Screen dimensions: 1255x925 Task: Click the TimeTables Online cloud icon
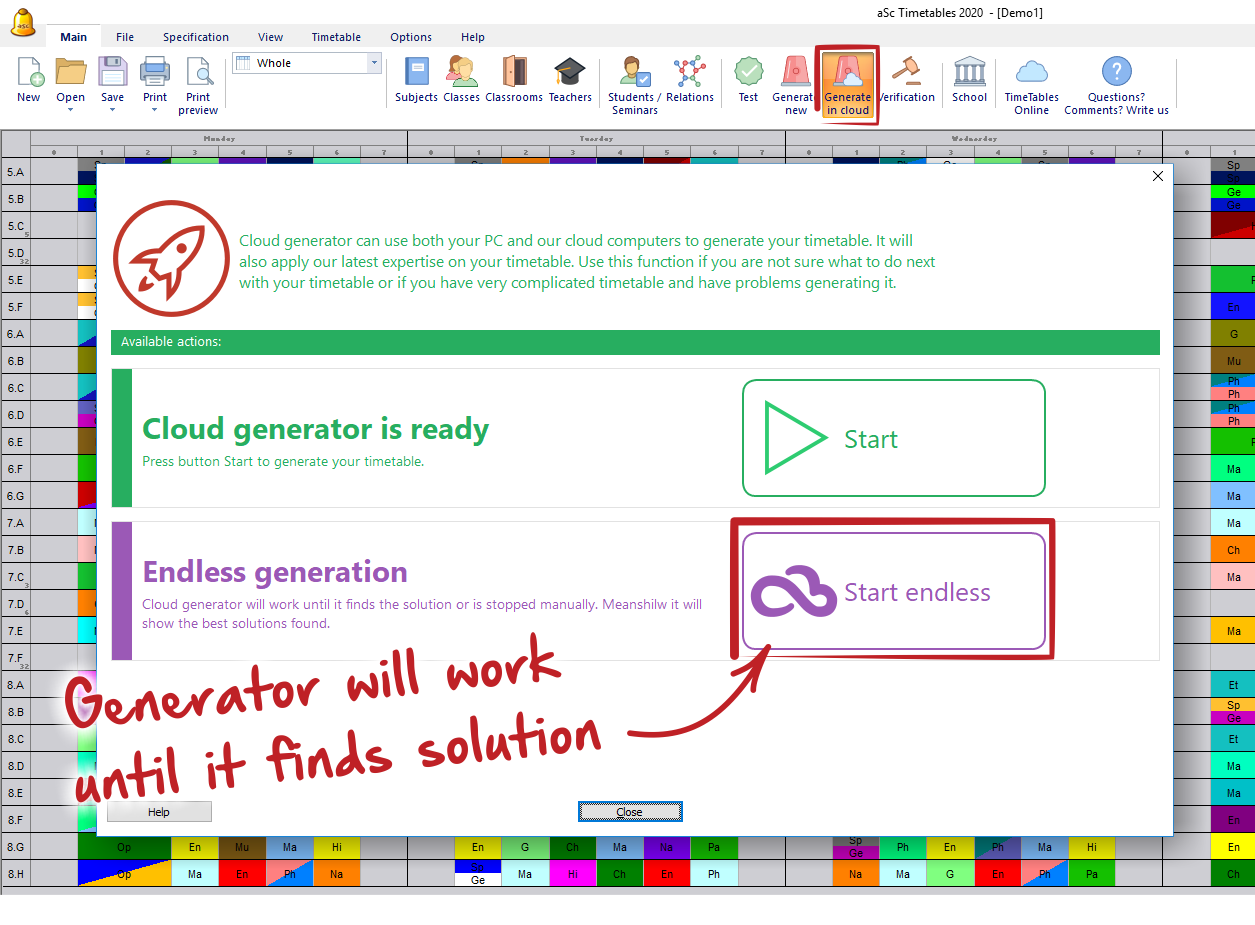(x=1031, y=73)
